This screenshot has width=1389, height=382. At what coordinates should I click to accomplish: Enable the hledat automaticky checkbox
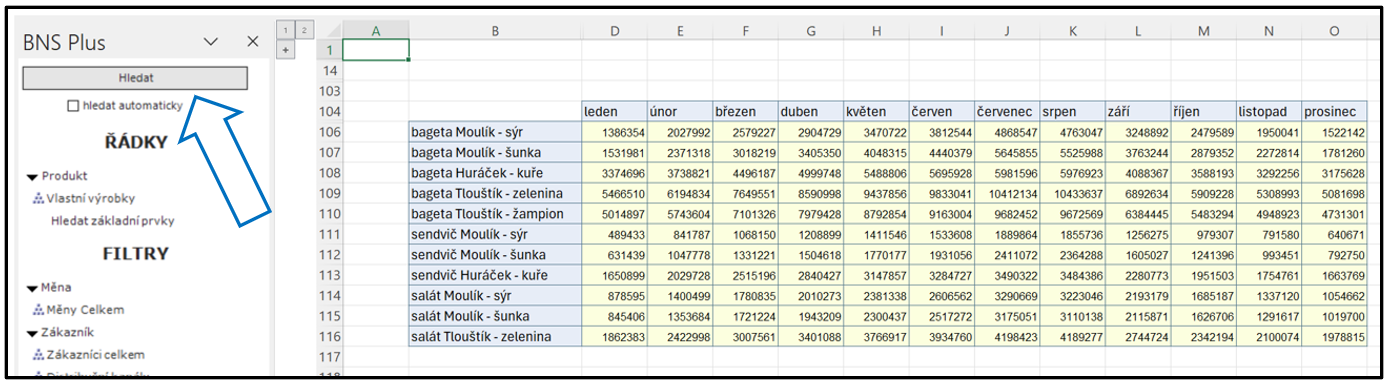pyautogui.click(x=73, y=106)
